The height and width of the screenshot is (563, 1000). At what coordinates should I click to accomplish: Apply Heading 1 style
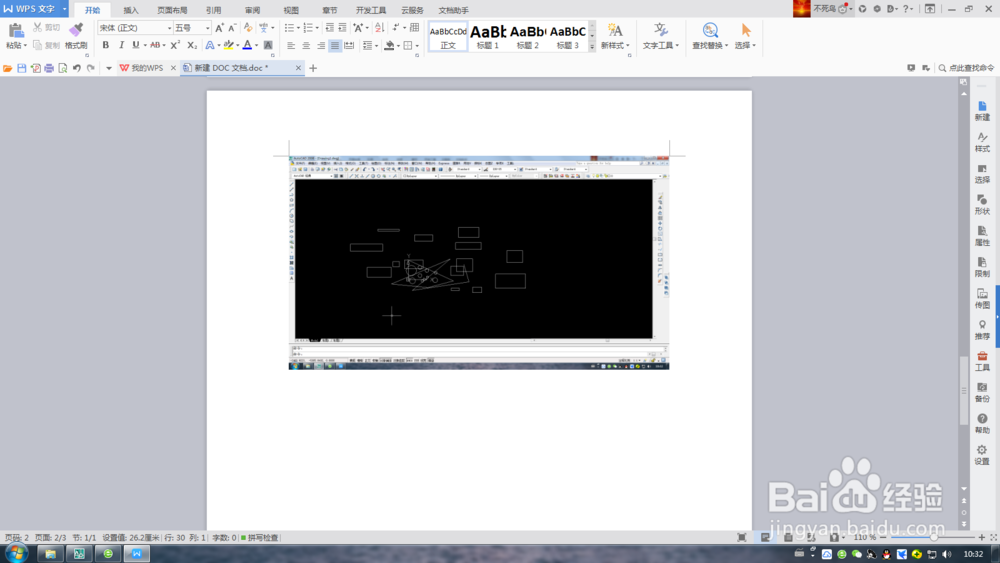488,36
